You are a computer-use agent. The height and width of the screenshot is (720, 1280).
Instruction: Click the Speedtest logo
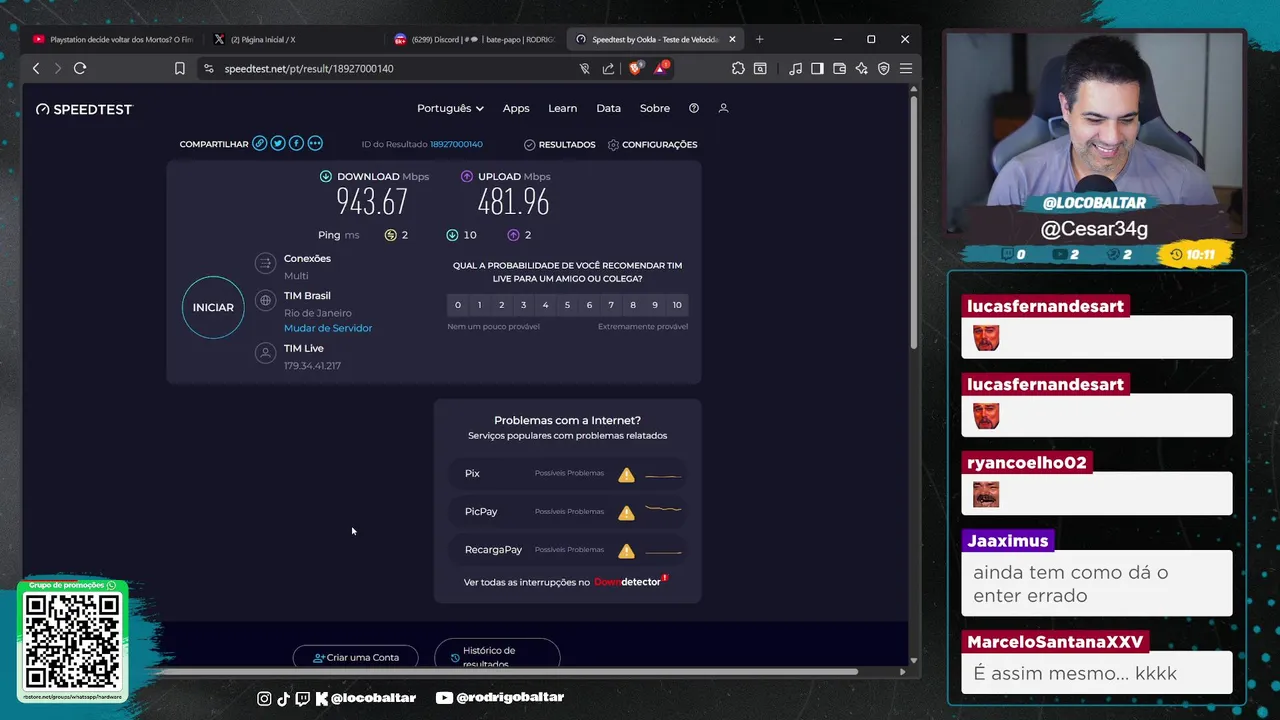[x=84, y=109]
